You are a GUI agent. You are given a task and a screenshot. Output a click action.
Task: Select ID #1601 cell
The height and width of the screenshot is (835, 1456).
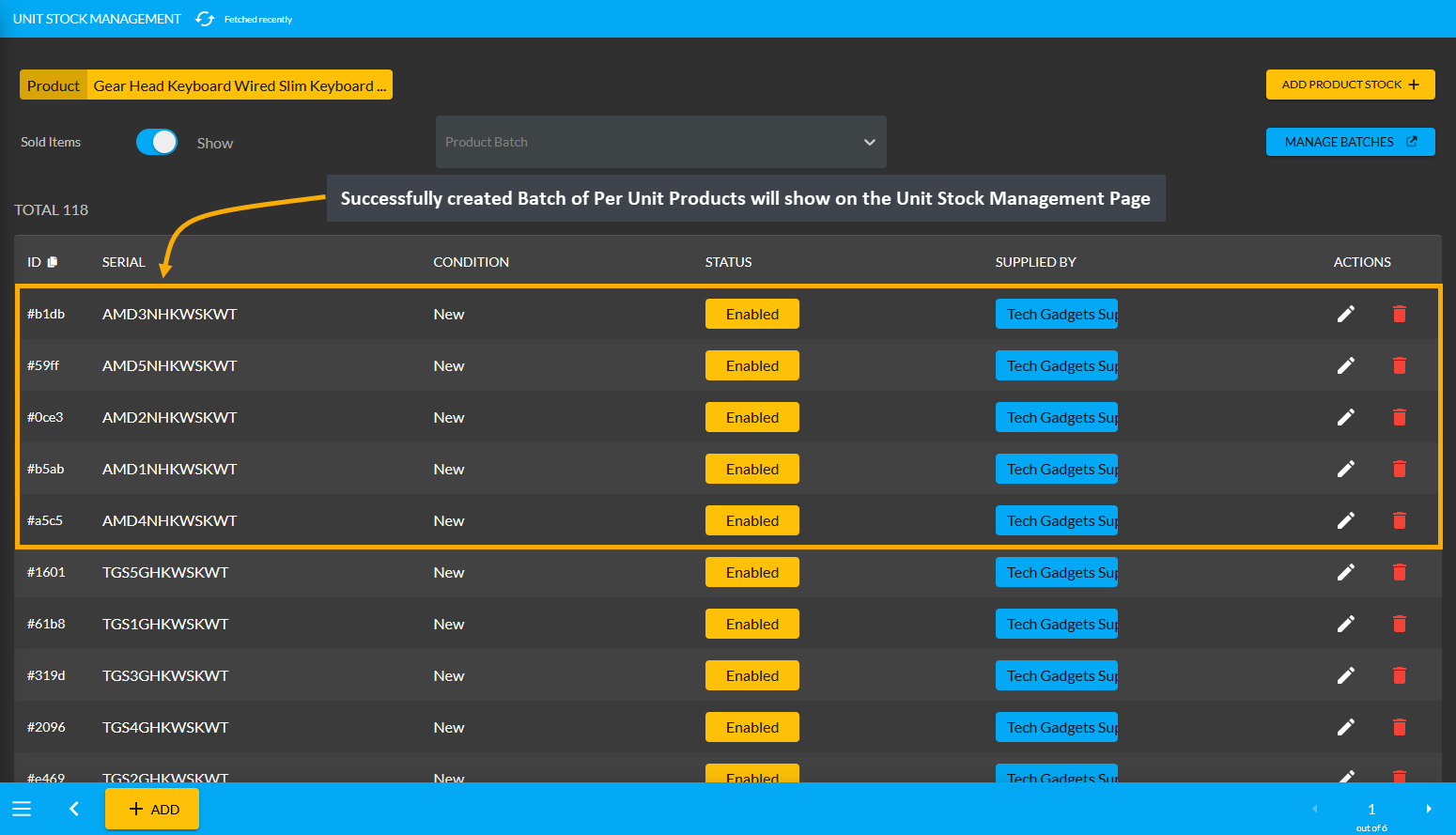[x=46, y=572]
